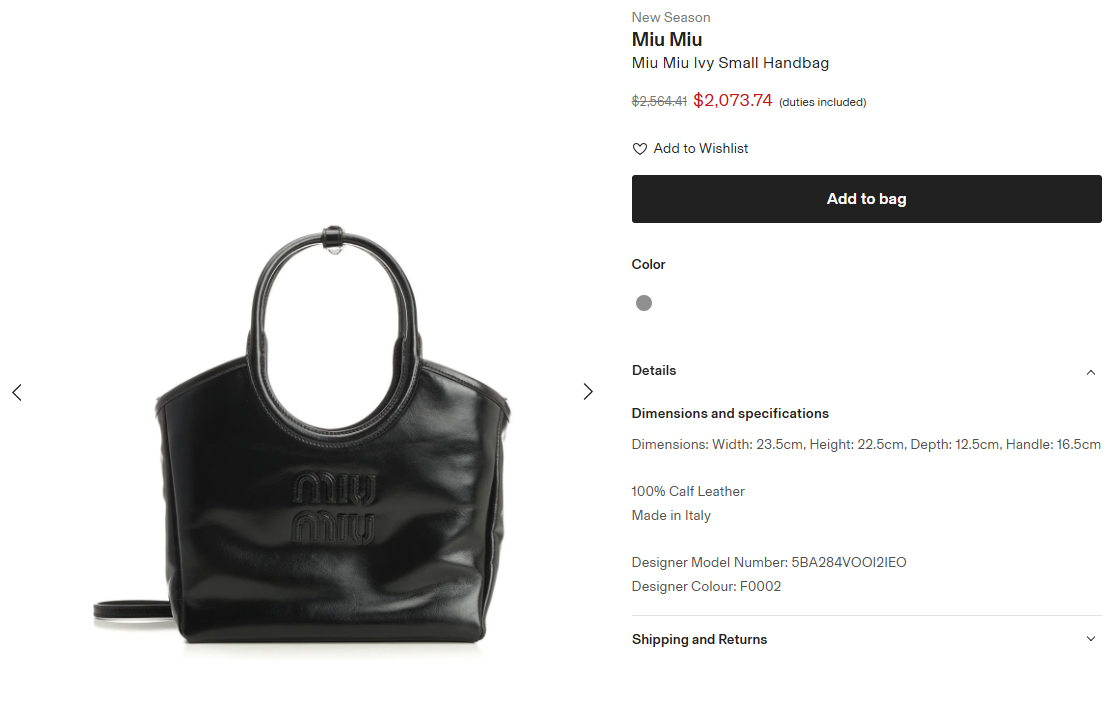Click the crossed-out original price $2,564.41
Image resolution: width=1118 pixels, height=715 pixels.
click(x=659, y=101)
